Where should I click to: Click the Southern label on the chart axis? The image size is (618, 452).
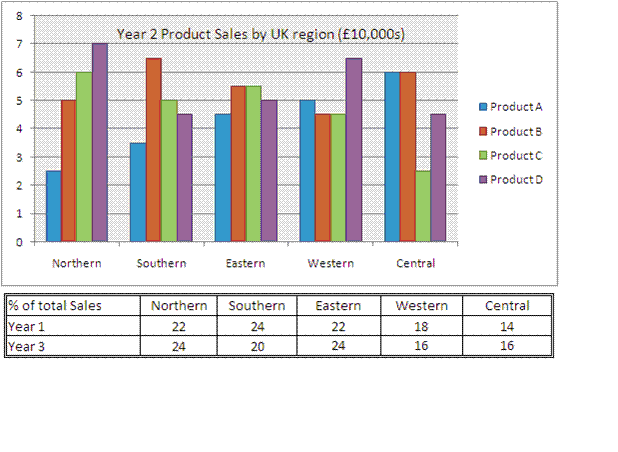(161, 263)
